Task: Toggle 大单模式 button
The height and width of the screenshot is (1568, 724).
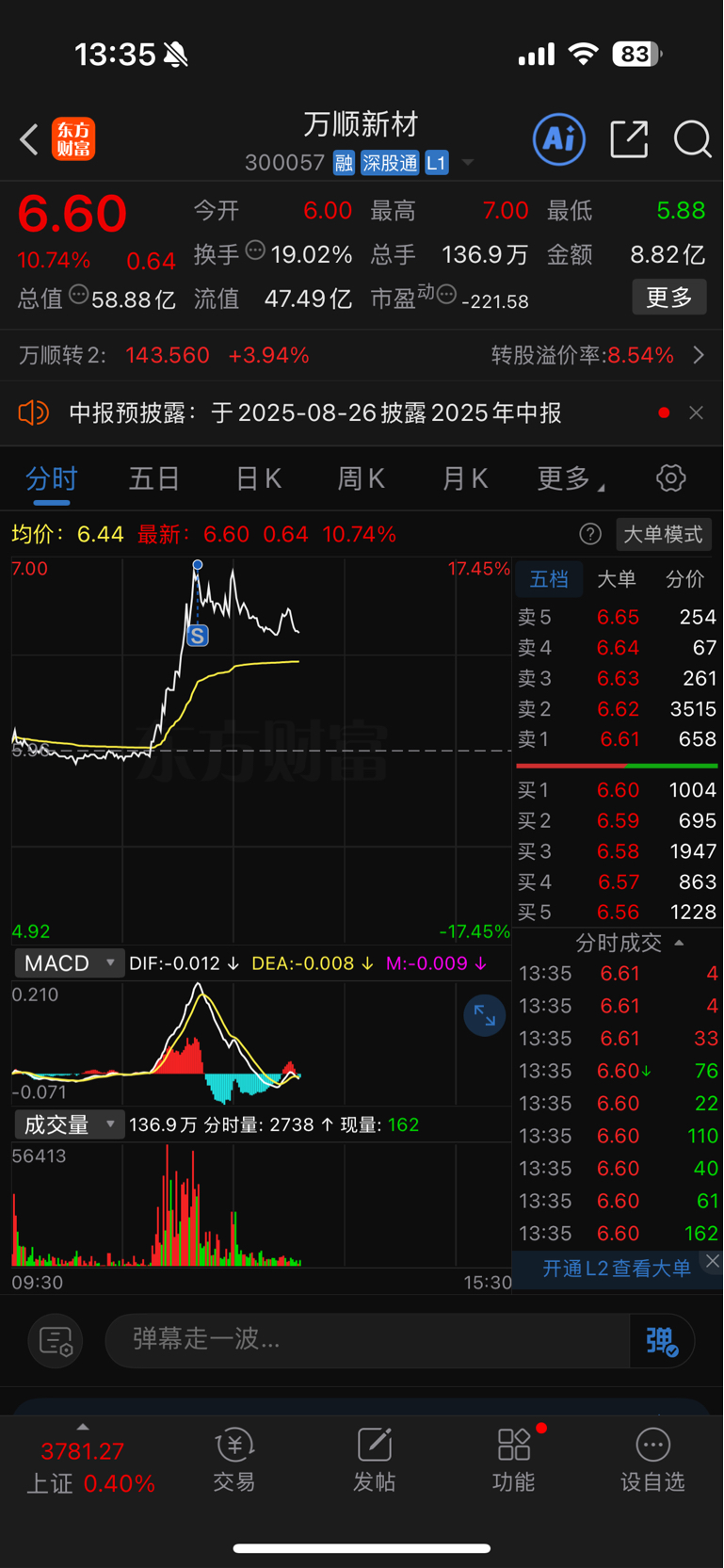Action: pyautogui.click(x=663, y=535)
